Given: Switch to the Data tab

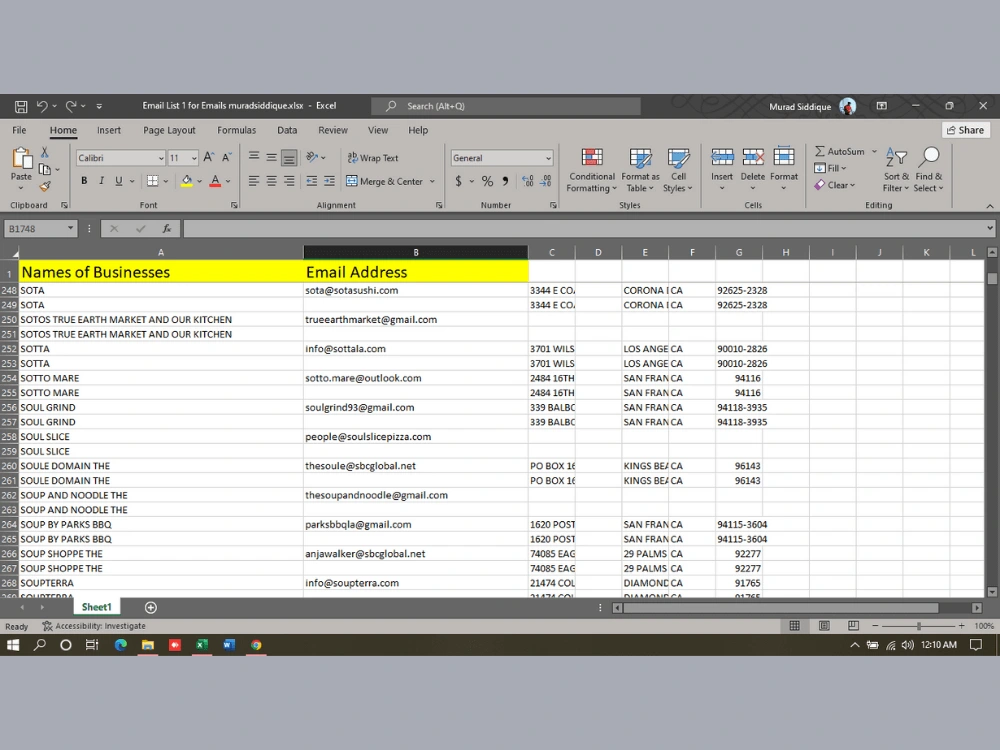Looking at the screenshot, I should (287, 130).
